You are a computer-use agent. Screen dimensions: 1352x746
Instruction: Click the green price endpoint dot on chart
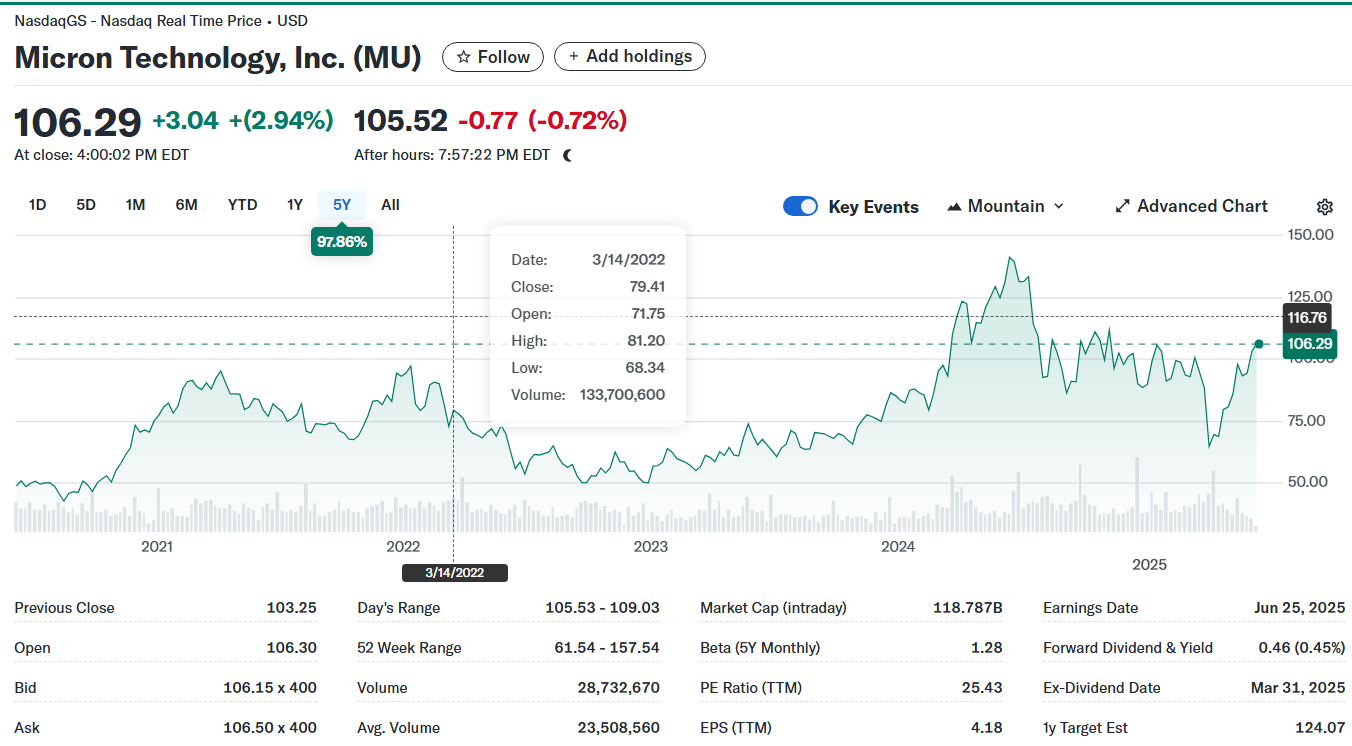(1259, 344)
